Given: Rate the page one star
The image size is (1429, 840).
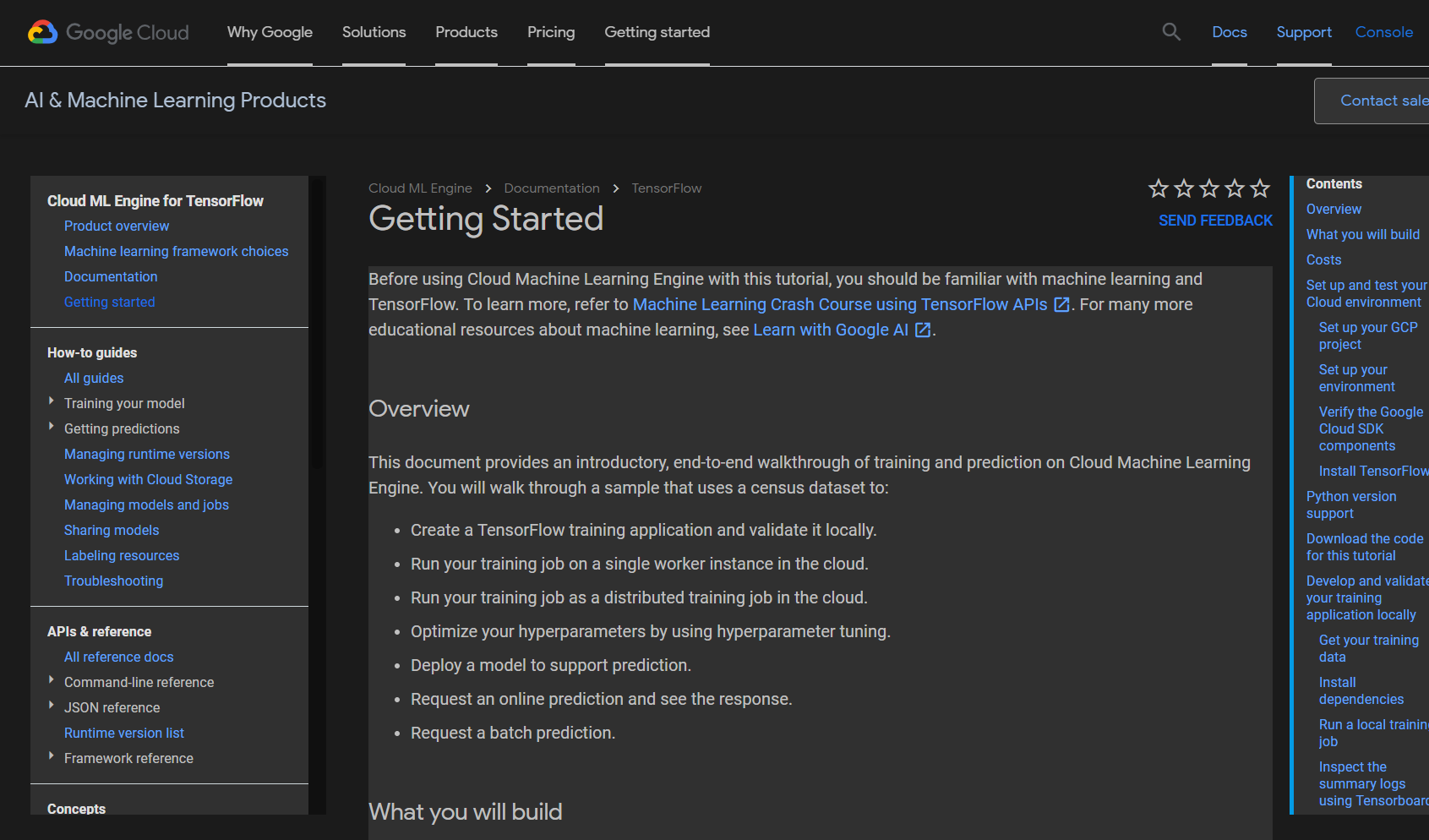Looking at the screenshot, I should pyautogui.click(x=1159, y=188).
